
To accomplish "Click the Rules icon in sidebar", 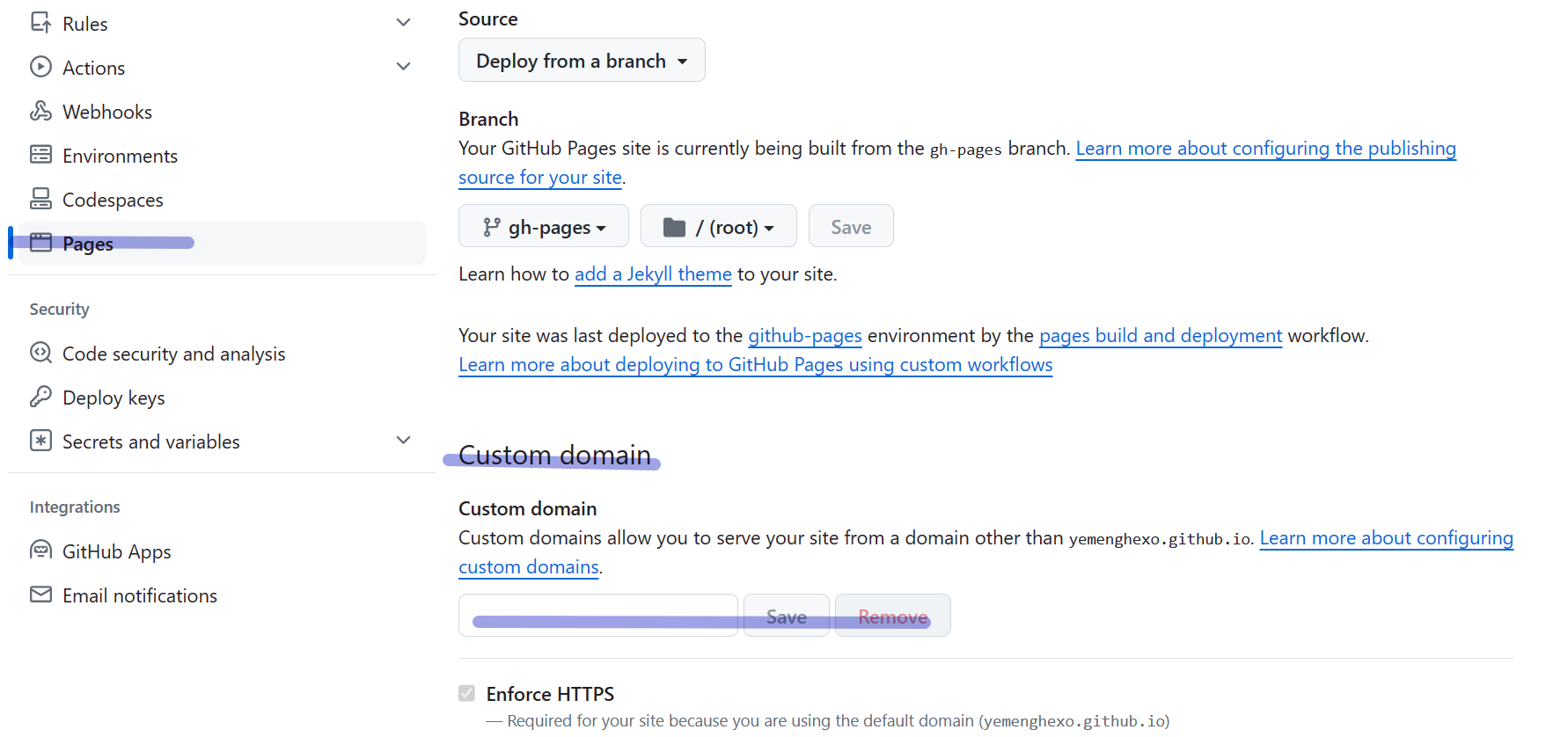I will pos(40,23).
